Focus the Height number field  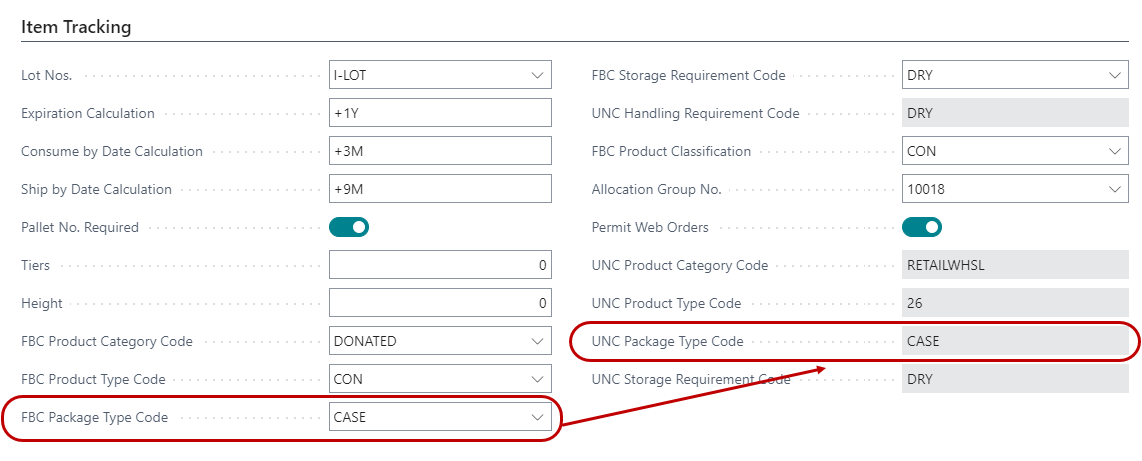(x=440, y=303)
